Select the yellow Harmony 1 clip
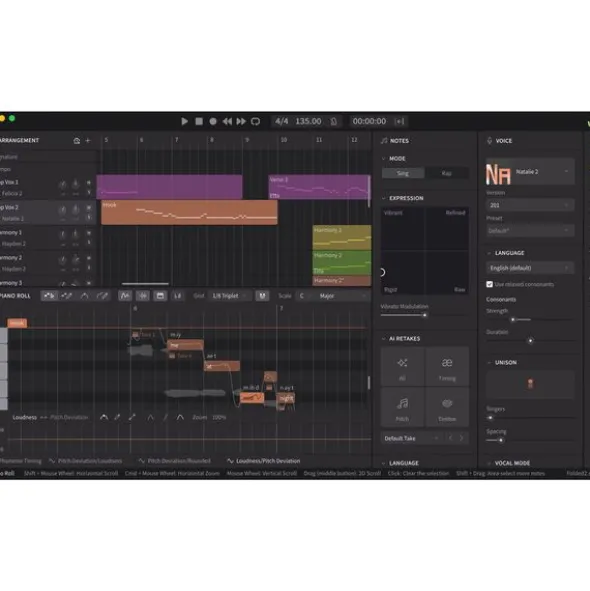The height and width of the screenshot is (591, 590). pos(342,238)
